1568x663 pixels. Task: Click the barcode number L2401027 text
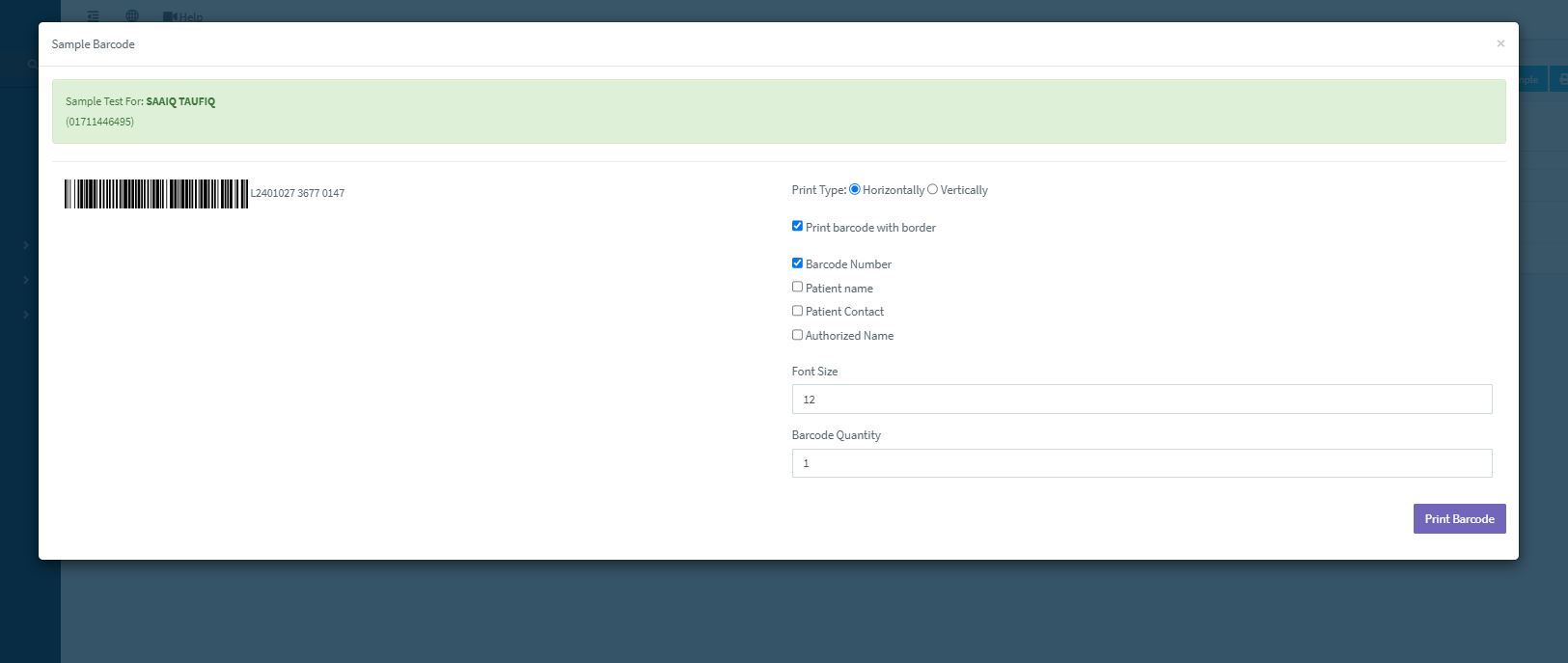297,194
